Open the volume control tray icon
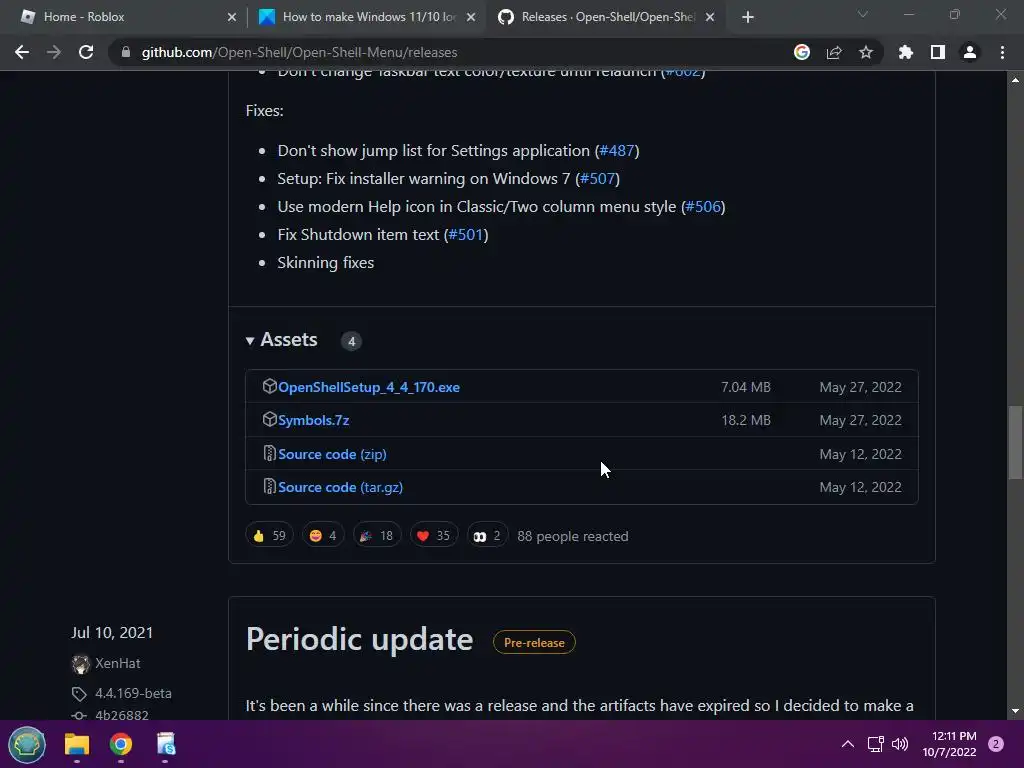The image size is (1024, 768). point(900,744)
